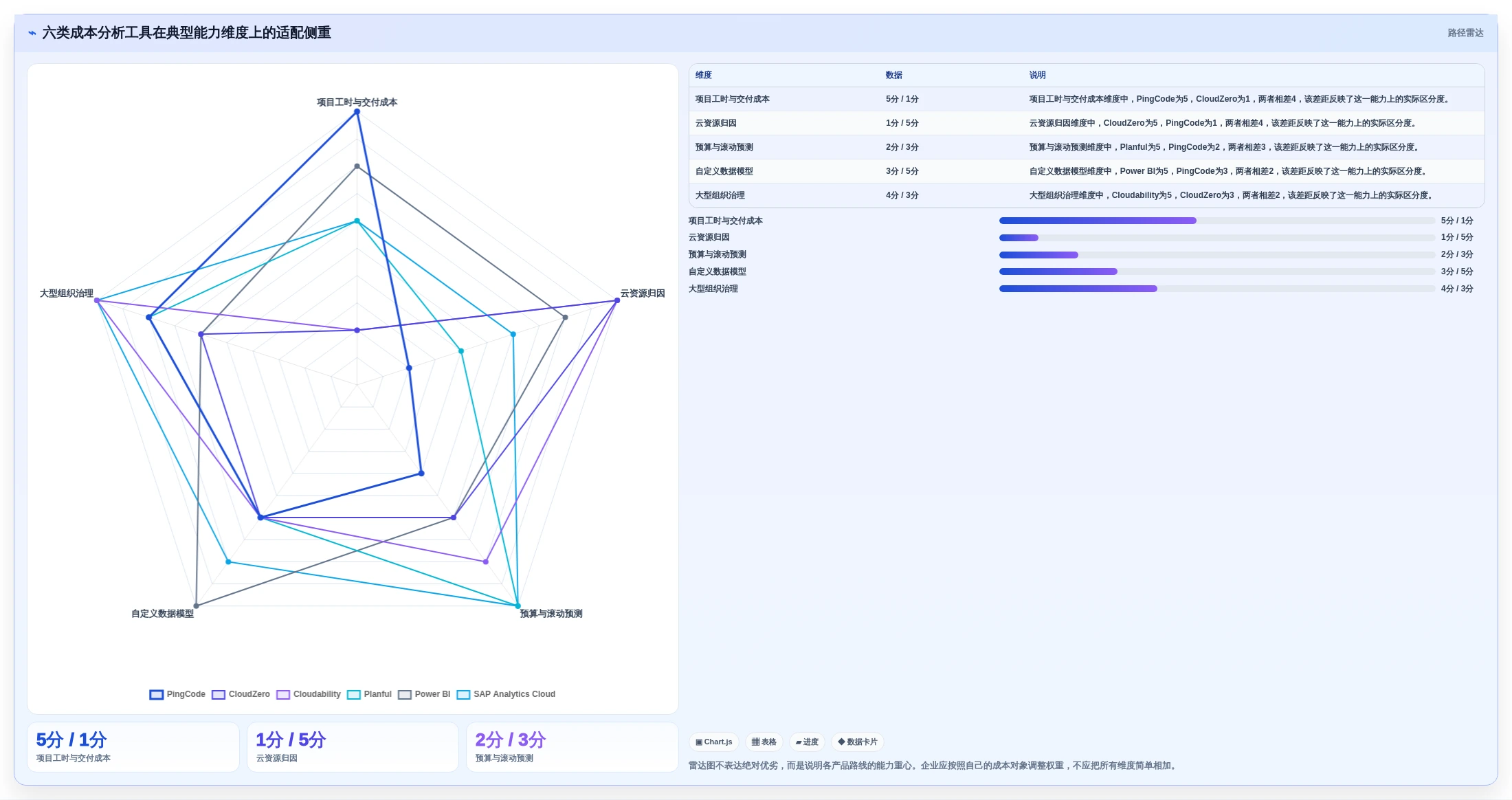Click the 3分 / 5分 value in the table
This screenshot has height=800, width=1512.
[x=902, y=171]
